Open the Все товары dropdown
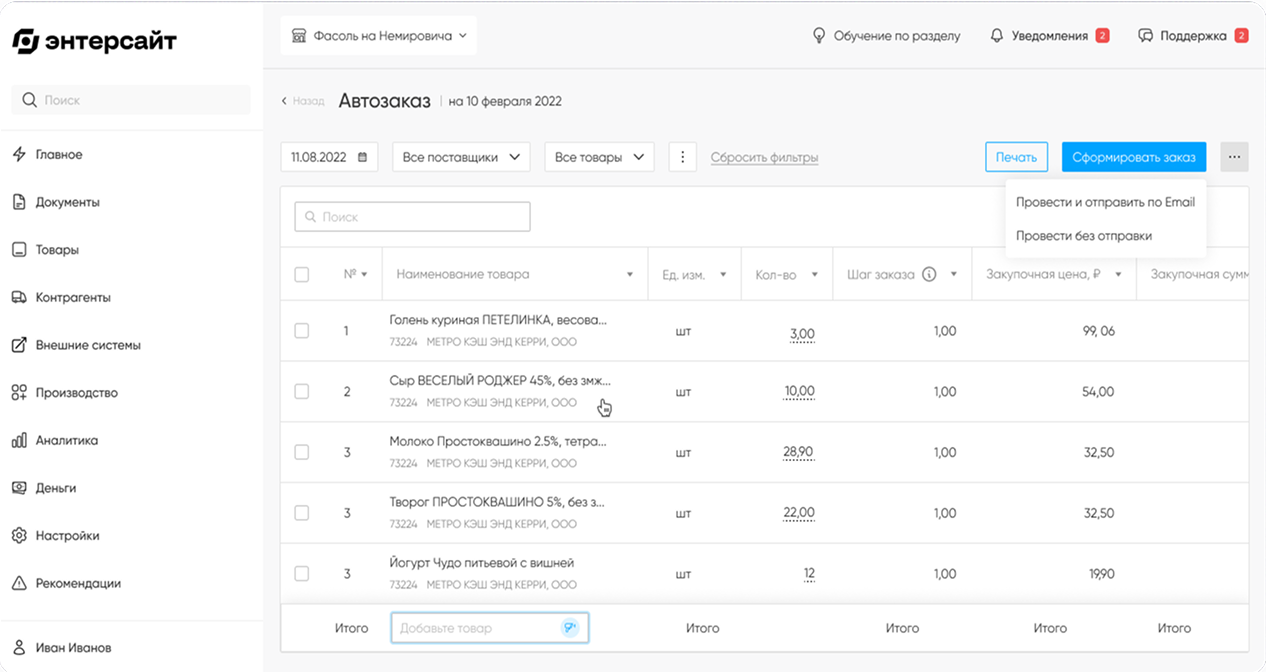 tap(598, 157)
